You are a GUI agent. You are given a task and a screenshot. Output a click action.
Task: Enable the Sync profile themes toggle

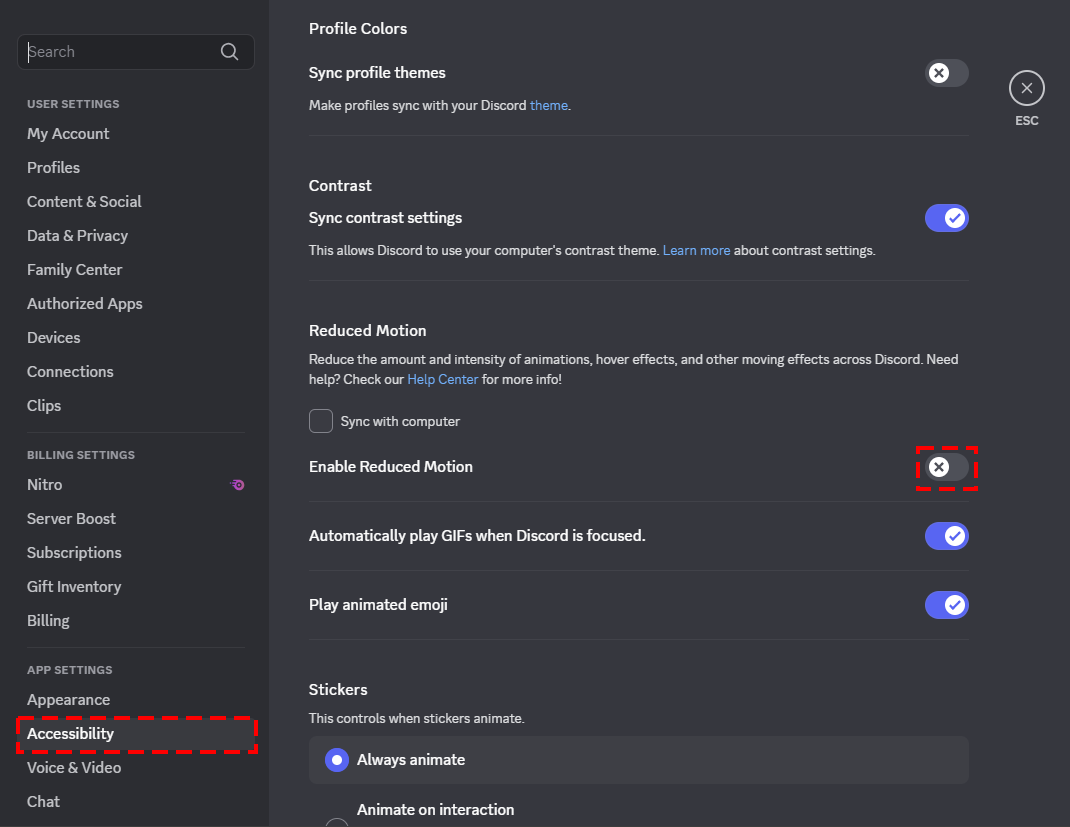click(946, 73)
